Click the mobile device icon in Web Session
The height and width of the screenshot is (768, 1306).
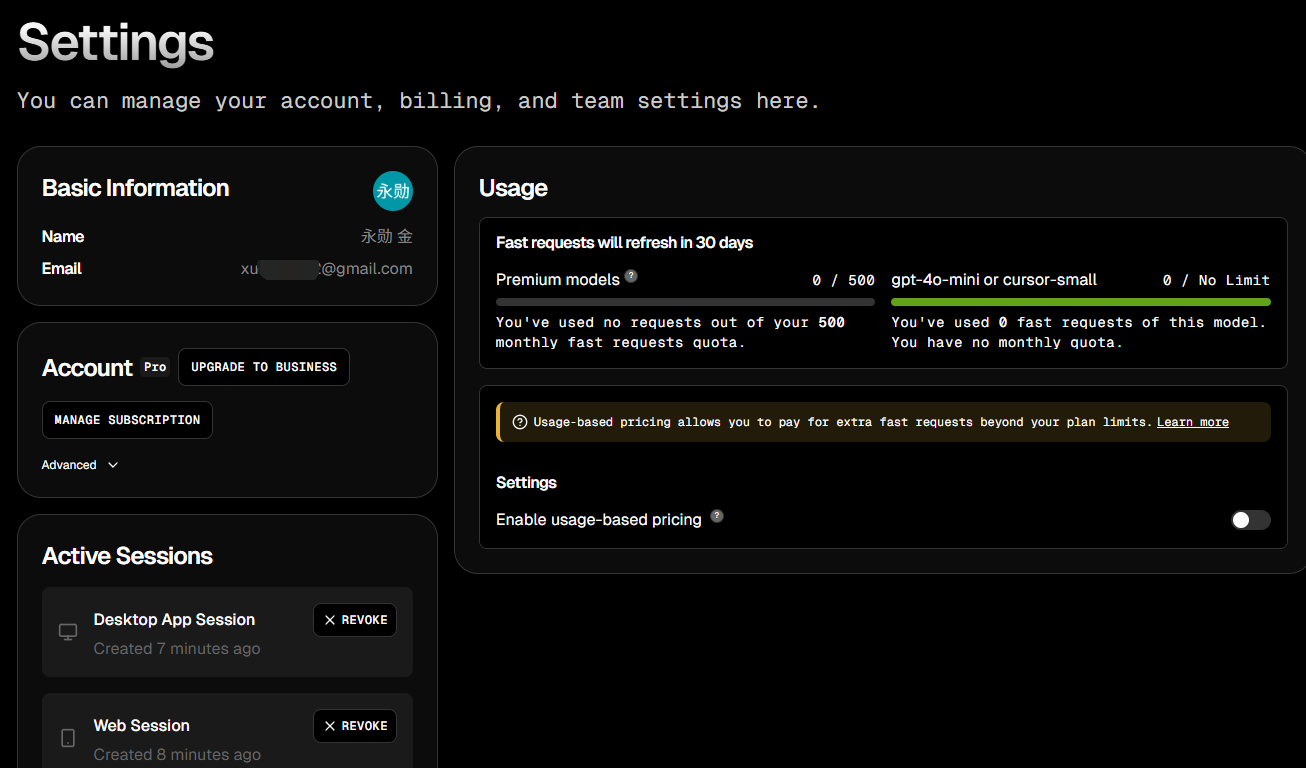68,738
